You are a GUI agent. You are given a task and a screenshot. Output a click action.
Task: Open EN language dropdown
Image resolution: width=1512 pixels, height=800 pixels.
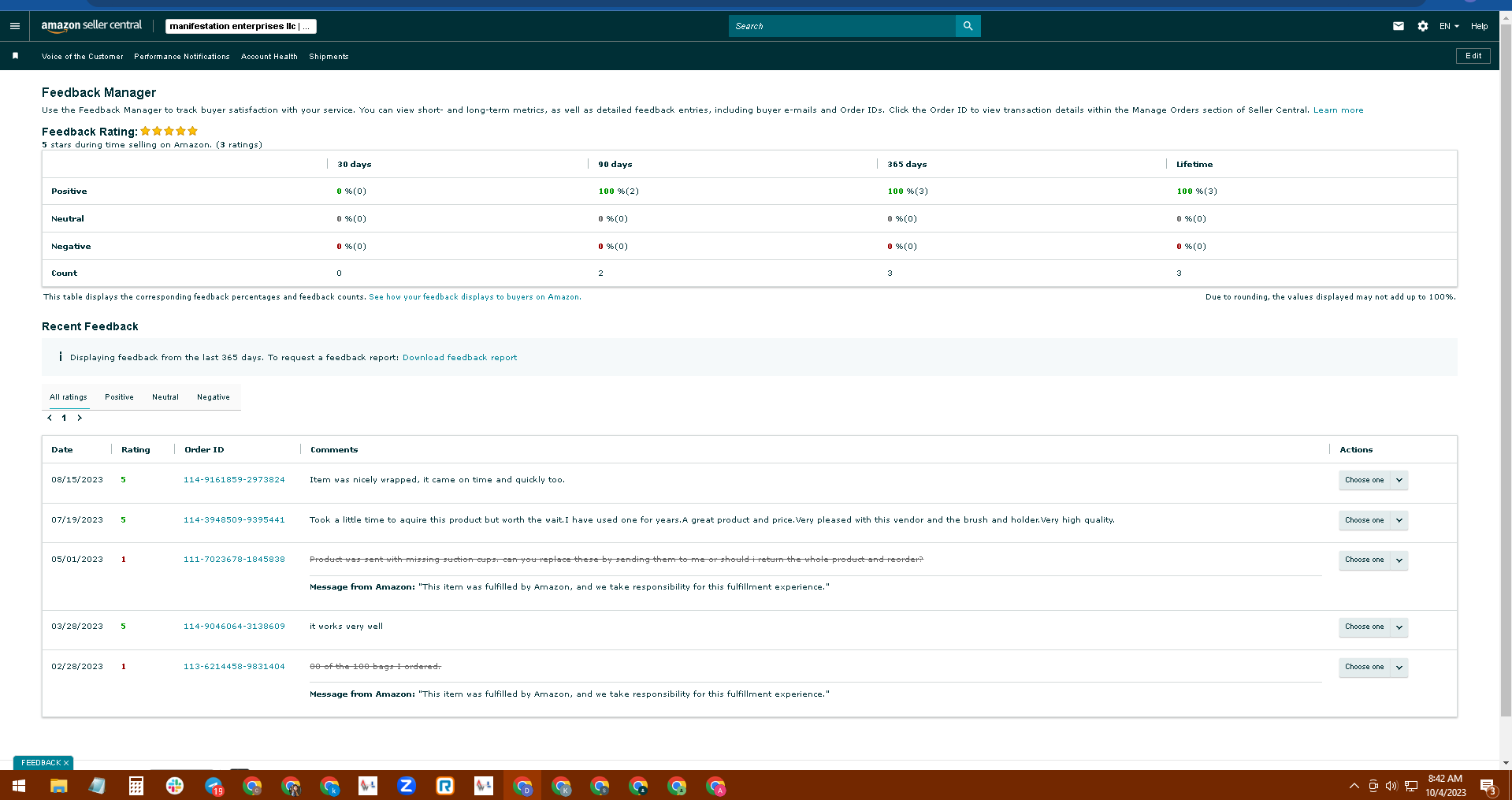tap(1449, 26)
